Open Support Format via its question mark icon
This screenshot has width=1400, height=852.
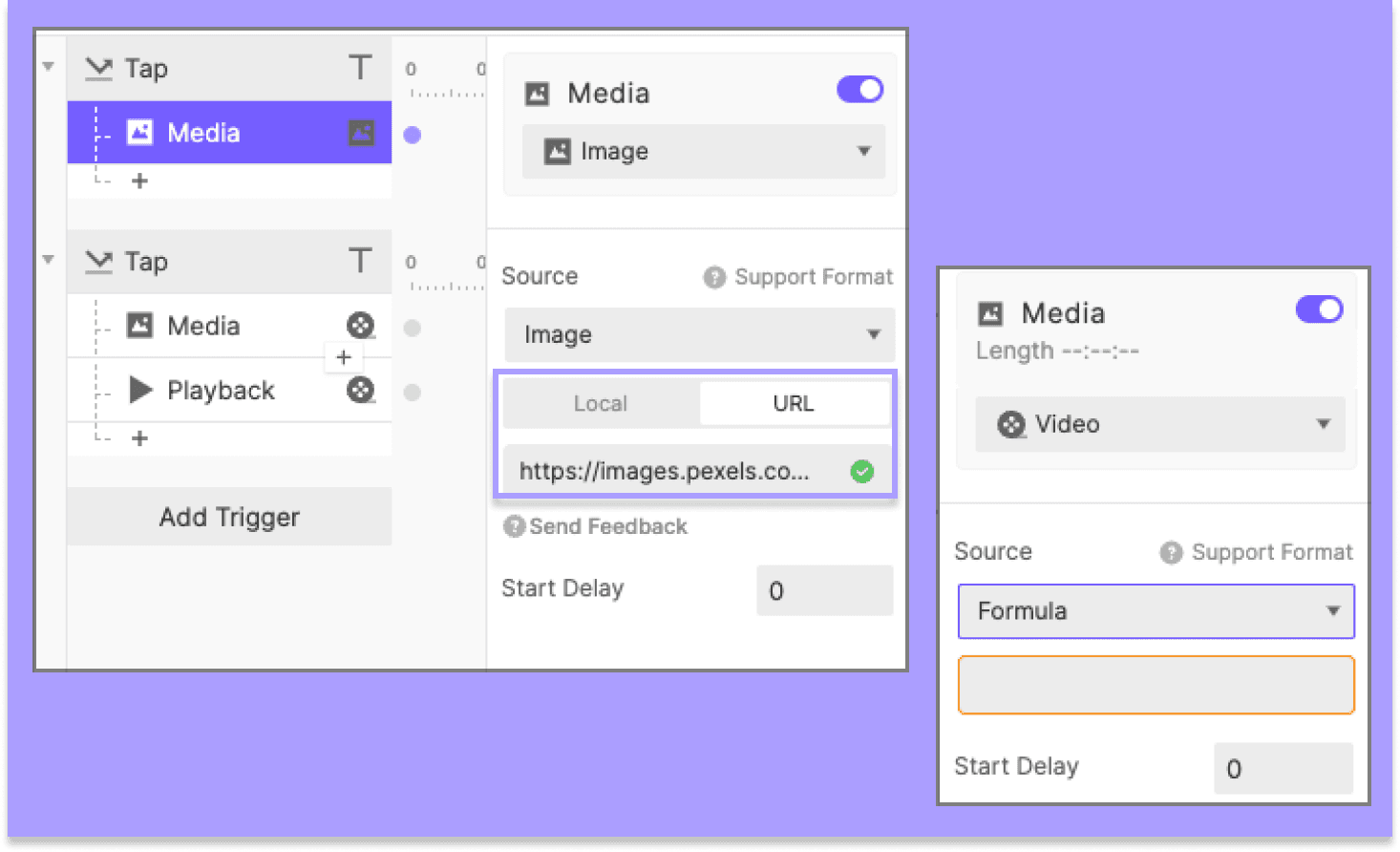714,277
